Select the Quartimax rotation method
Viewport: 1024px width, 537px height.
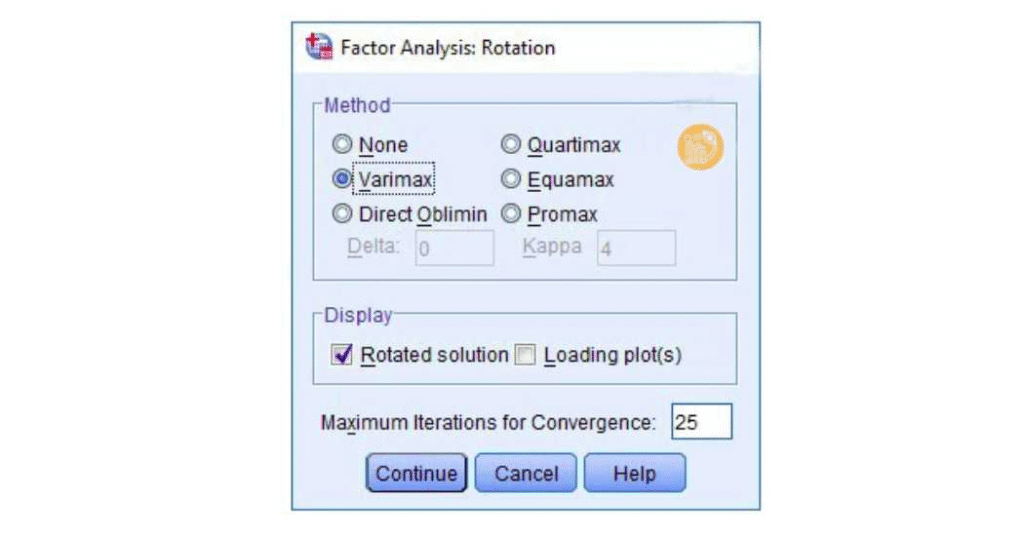coord(512,145)
